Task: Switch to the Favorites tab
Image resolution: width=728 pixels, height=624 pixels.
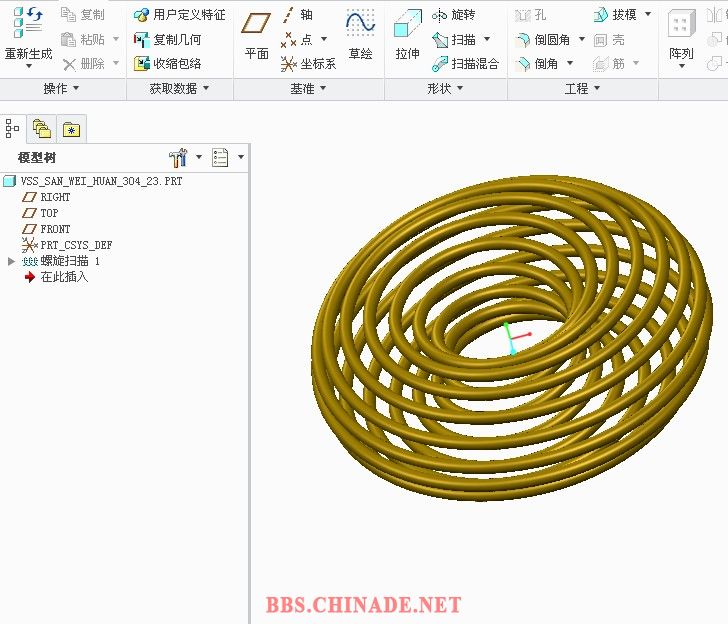Action: coord(72,129)
